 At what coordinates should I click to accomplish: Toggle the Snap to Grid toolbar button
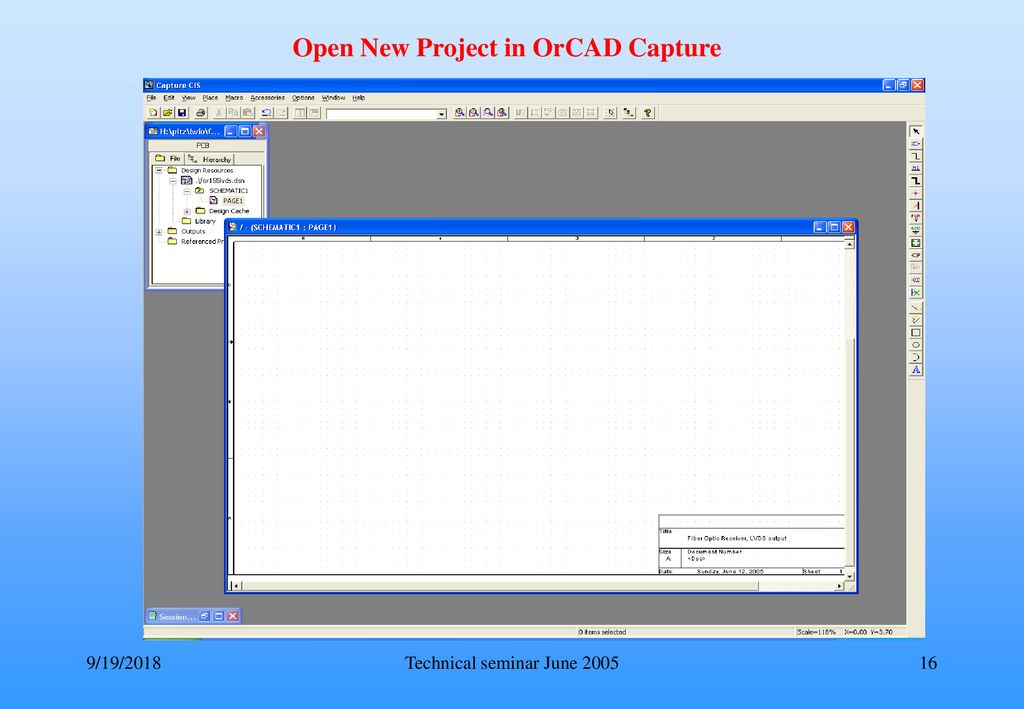point(611,113)
